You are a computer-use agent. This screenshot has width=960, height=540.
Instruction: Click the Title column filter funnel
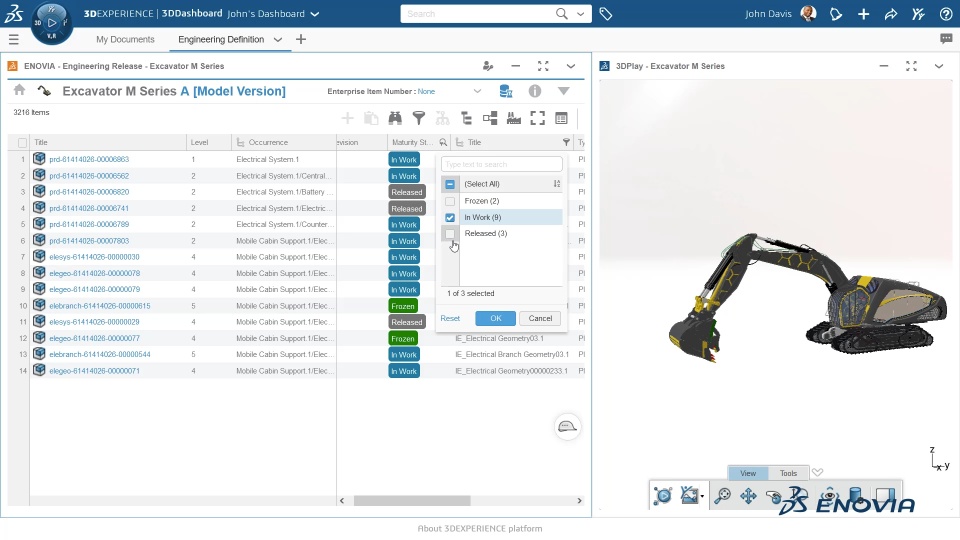pyautogui.click(x=566, y=143)
